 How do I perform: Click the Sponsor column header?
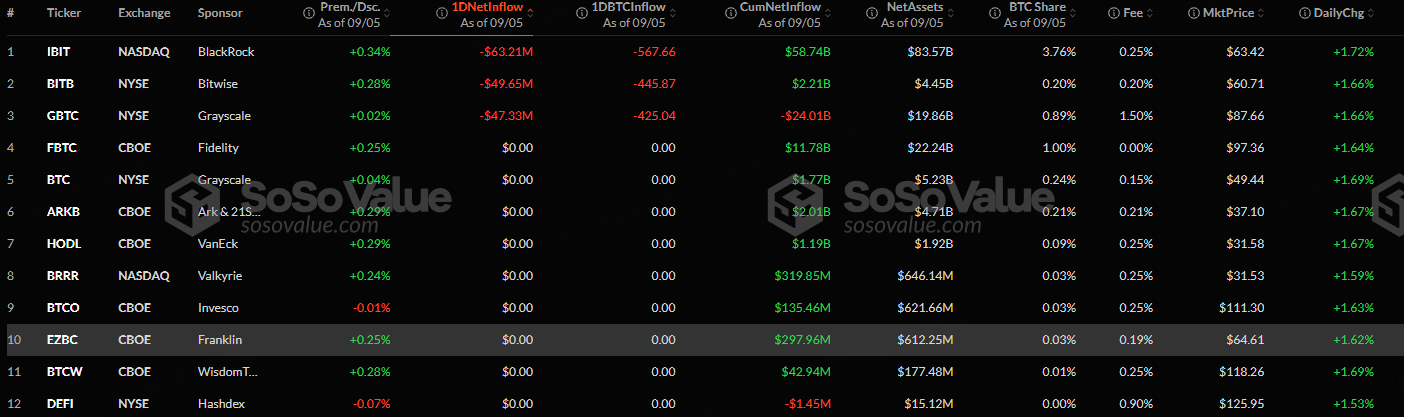tap(219, 13)
